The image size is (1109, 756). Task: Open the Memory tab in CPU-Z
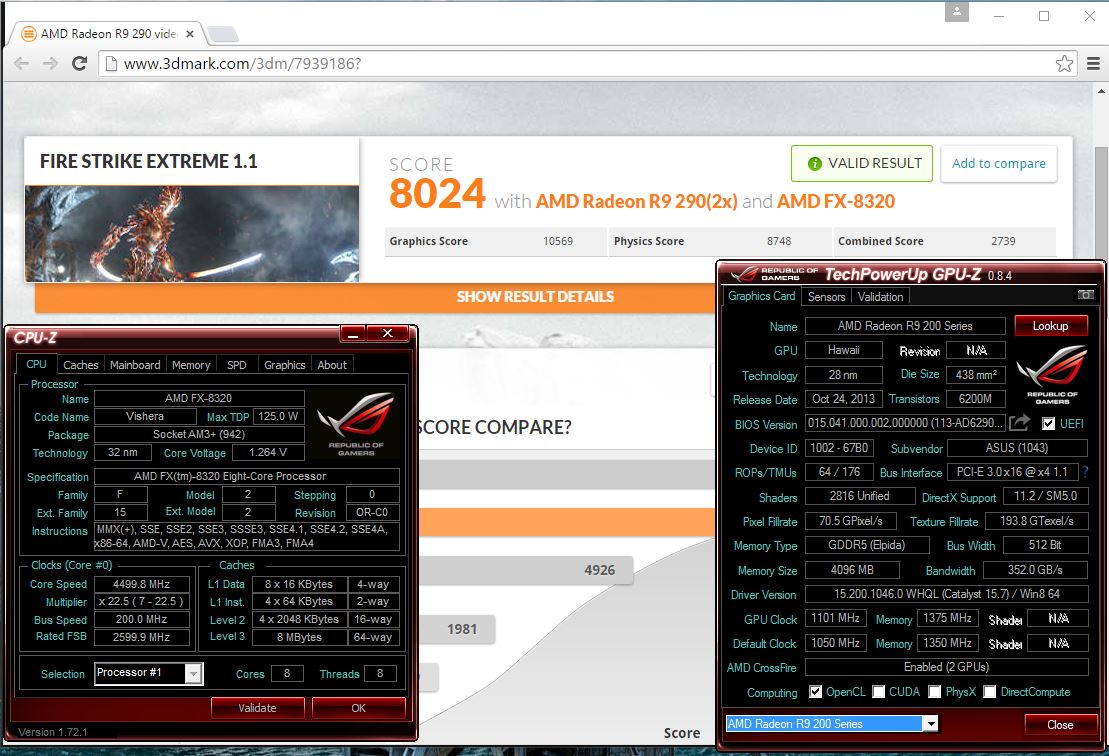[x=191, y=365]
